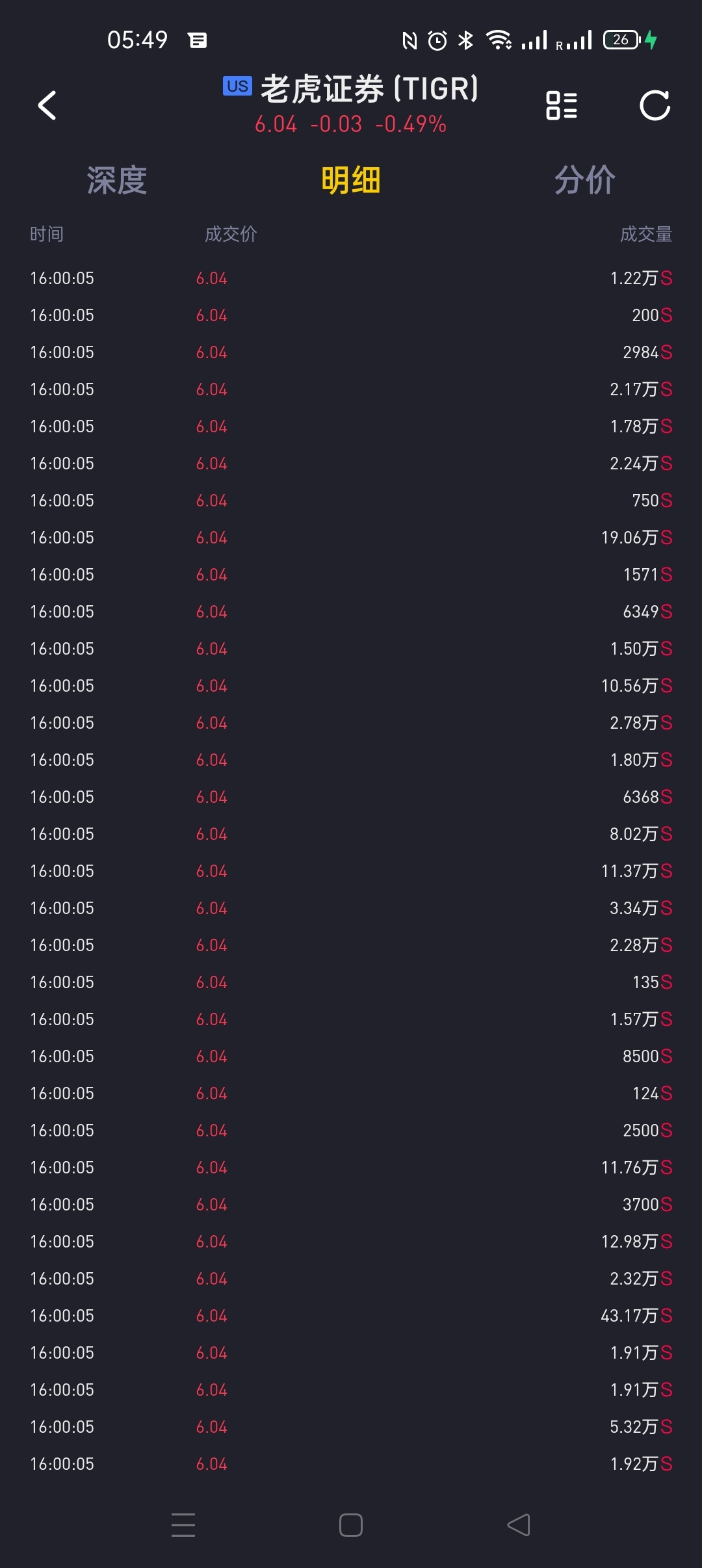
Task: Tap the battery indicator in status bar
Action: [622, 40]
